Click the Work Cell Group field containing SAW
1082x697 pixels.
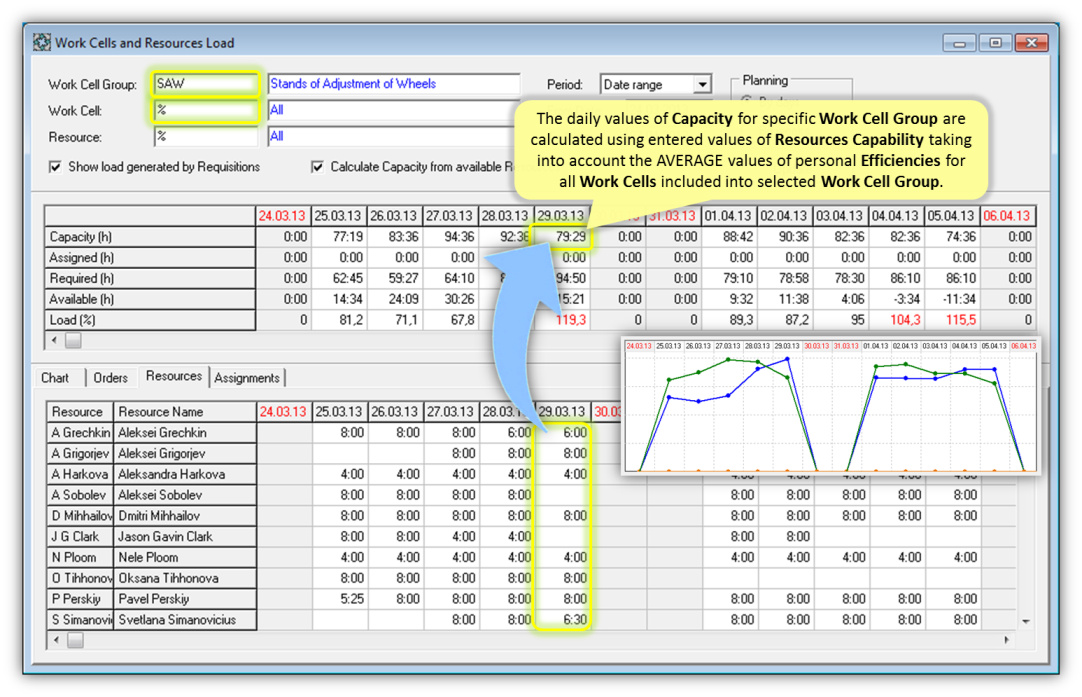pyautogui.click(x=205, y=84)
